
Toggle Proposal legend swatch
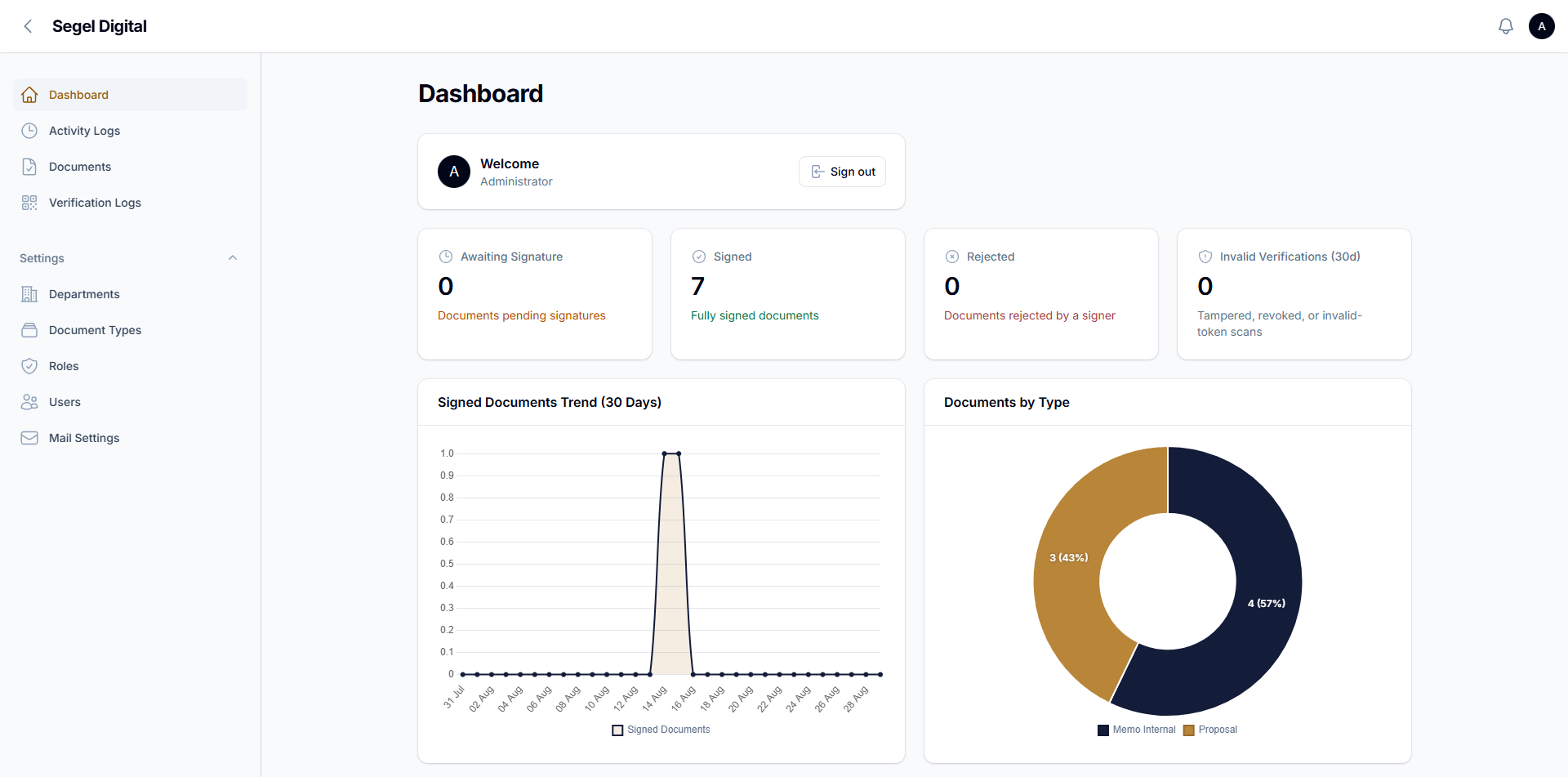point(1189,730)
